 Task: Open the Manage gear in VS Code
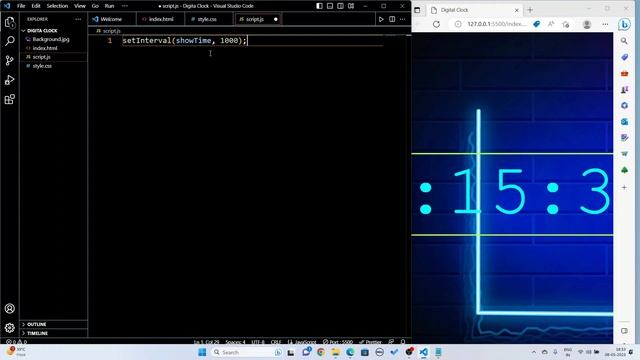(x=10, y=328)
